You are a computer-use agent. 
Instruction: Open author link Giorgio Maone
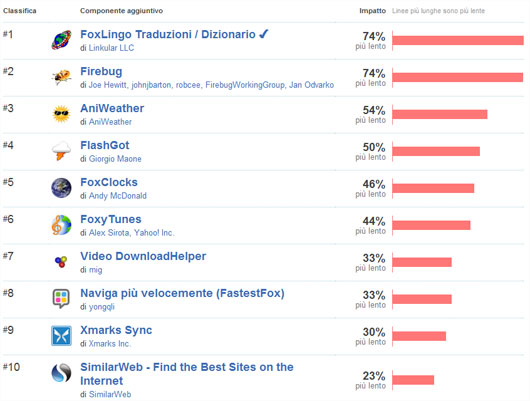115,159
